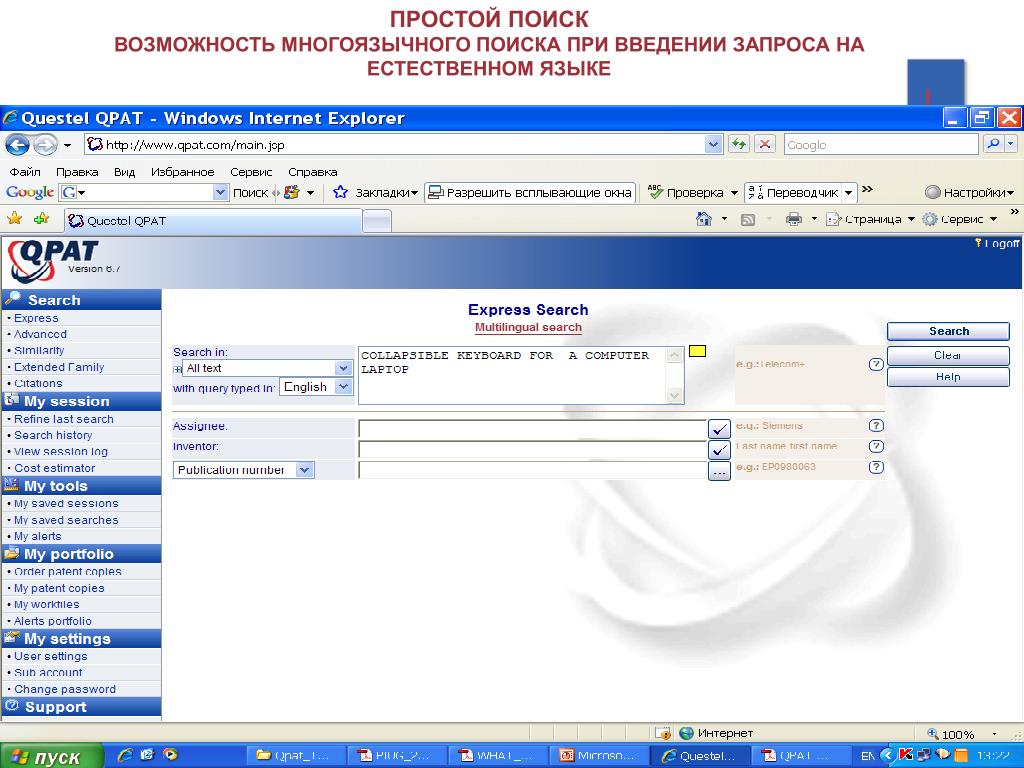
Task: Open My saved searches in the sidebar
Action: [66, 520]
